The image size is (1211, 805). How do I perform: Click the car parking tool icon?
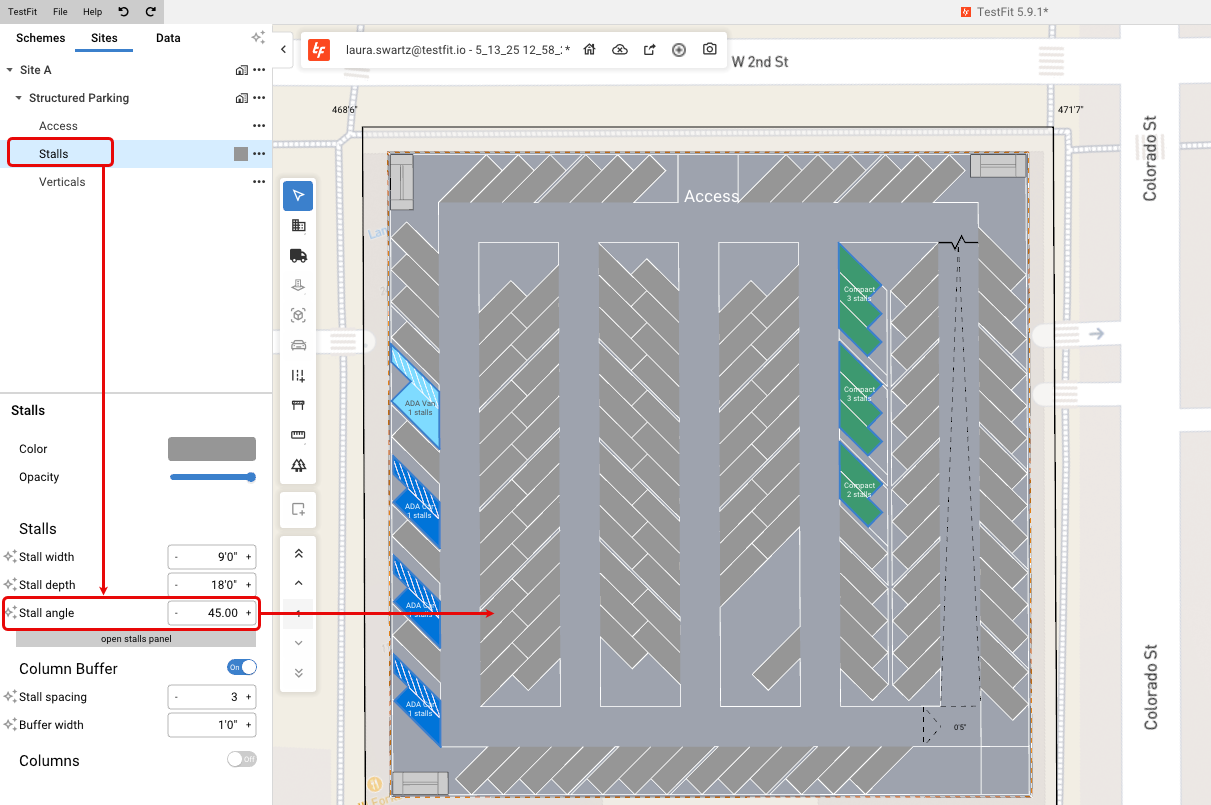click(298, 346)
